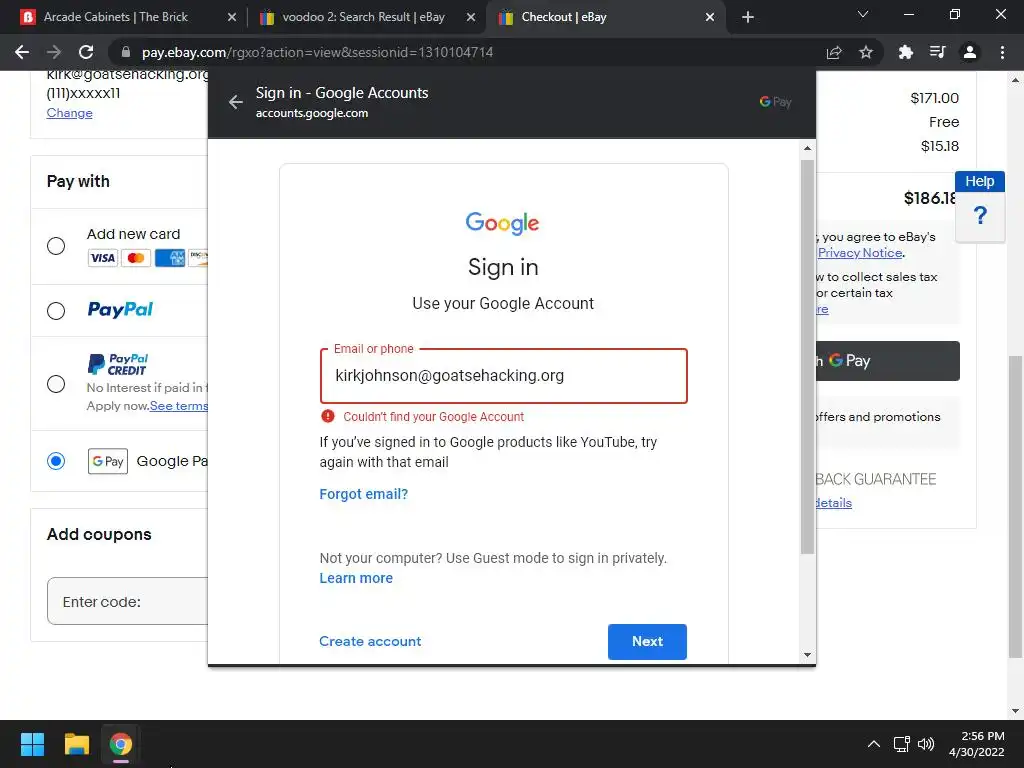Click the Enter code coupon field

tap(128, 601)
